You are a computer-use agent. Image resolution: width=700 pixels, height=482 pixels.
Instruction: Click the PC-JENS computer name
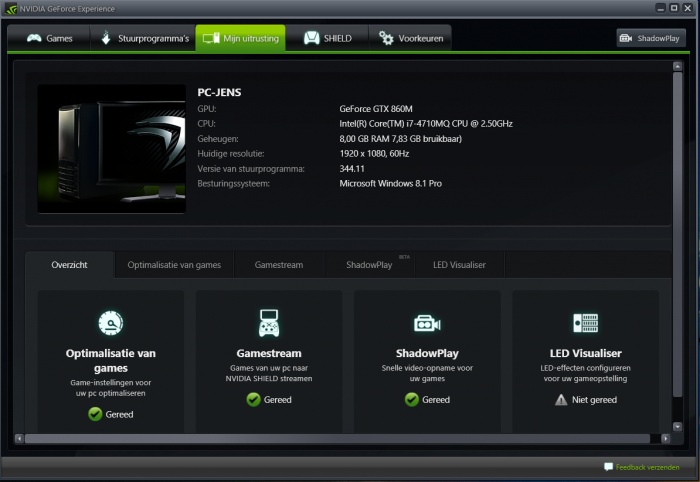(x=219, y=92)
